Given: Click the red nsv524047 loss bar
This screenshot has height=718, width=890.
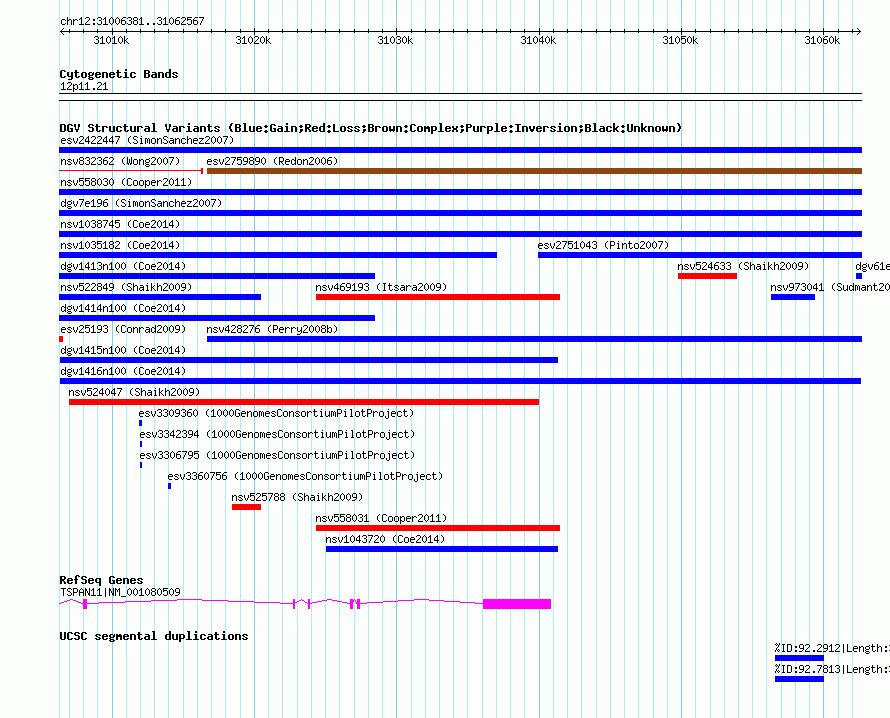Looking at the screenshot, I should pyautogui.click(x=304, y=402).
